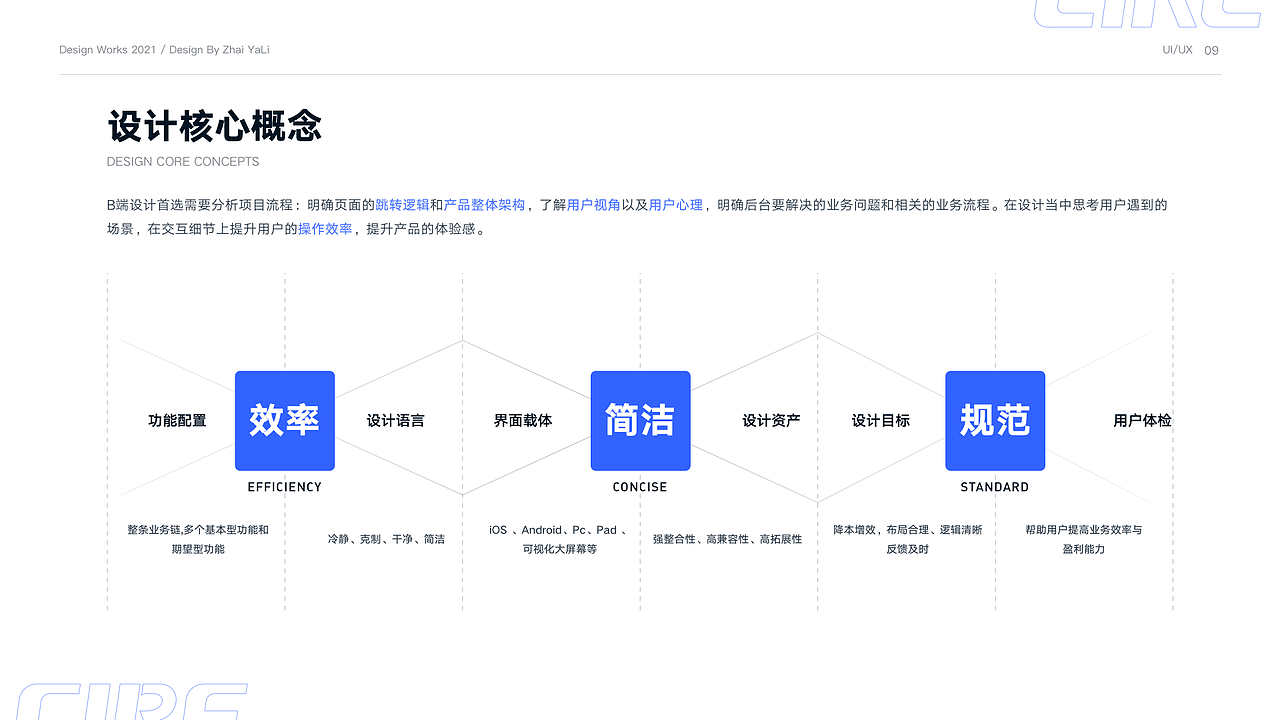Click the blue 规范 STANDARD square
Image resolution: width=1280 pixels, height=720 pixels.
pyautogui.click(x=995, y=421)
